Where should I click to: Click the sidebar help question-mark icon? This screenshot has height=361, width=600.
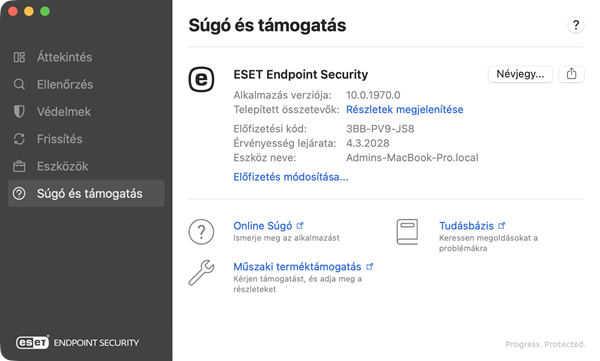pyautogui.click(x=19, y=193)
